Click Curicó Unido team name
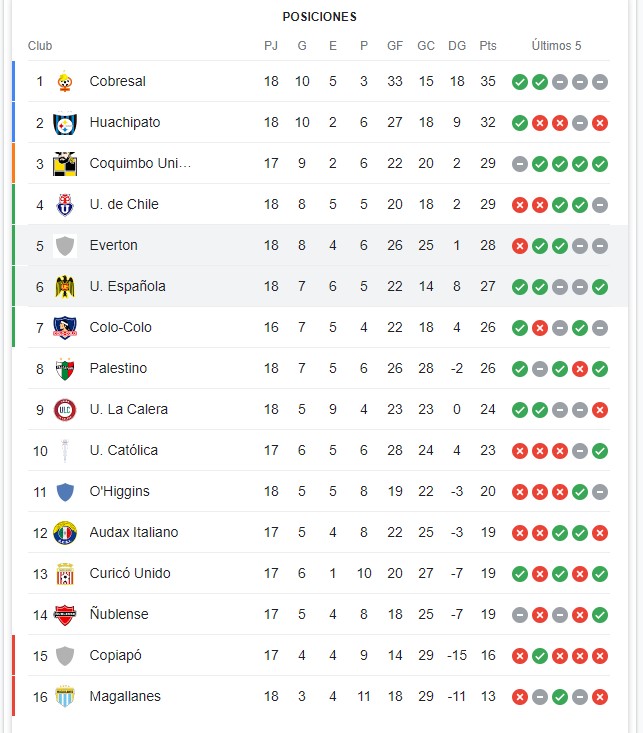Viewport: 643px width, 733px height. [x=130, y=573]
